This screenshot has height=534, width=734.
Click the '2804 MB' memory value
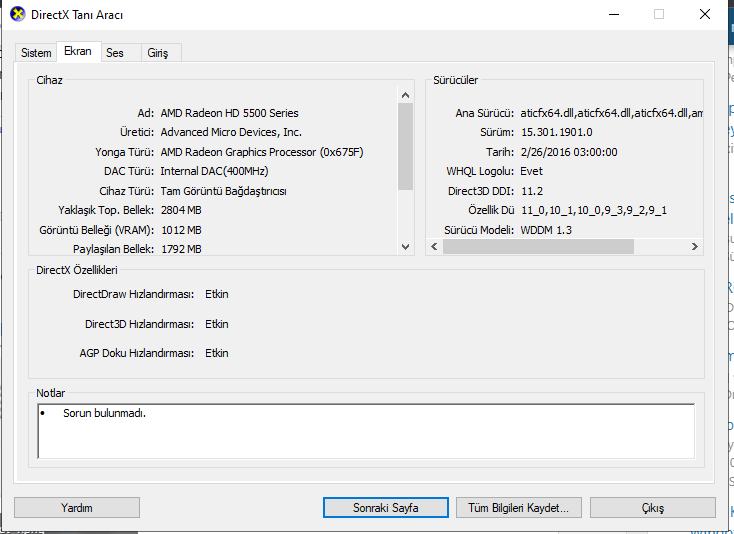tap(181, 211)
